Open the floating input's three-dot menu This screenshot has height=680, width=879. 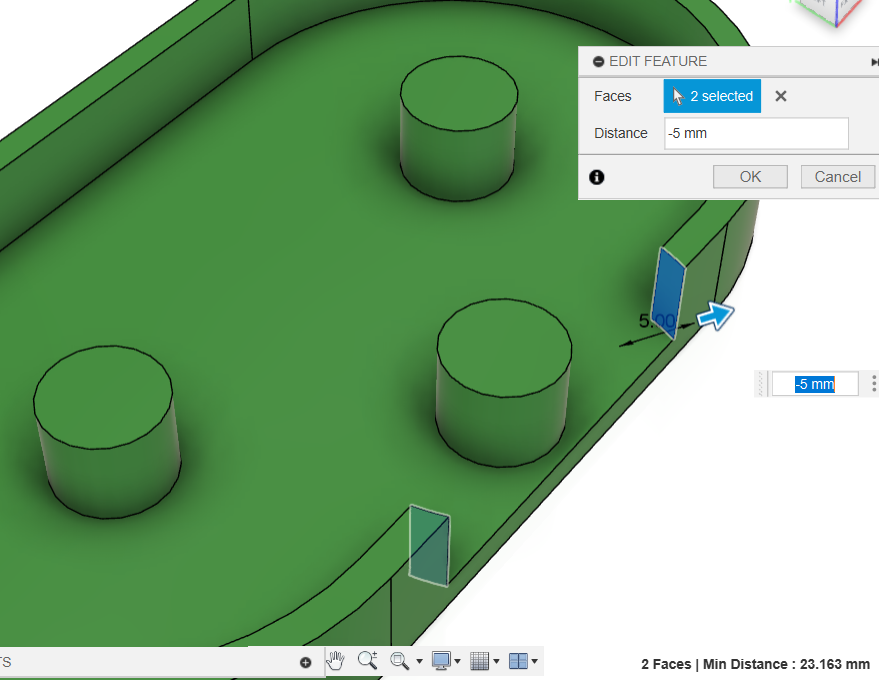[874, 383]
